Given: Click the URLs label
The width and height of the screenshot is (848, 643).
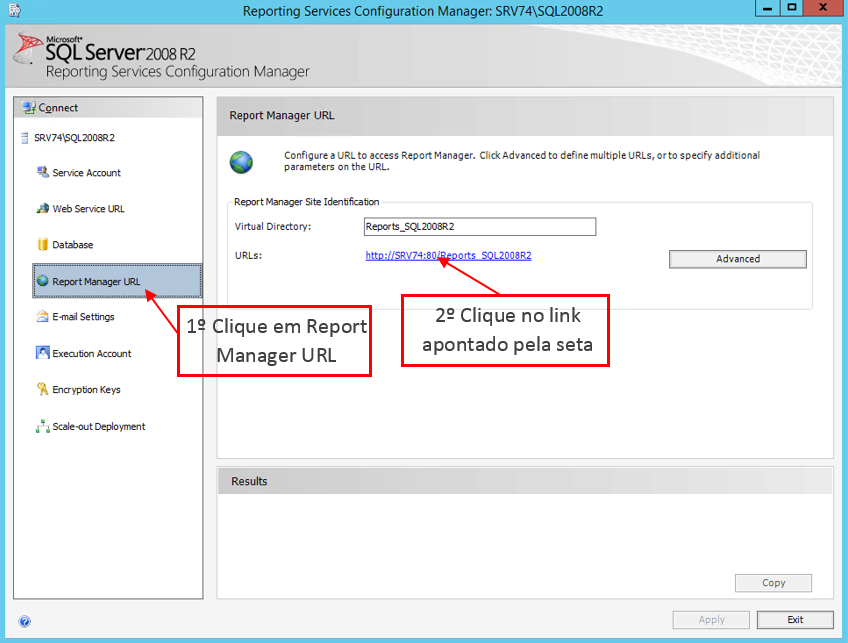Looking at the screenshot, I should tap(248, 255).
